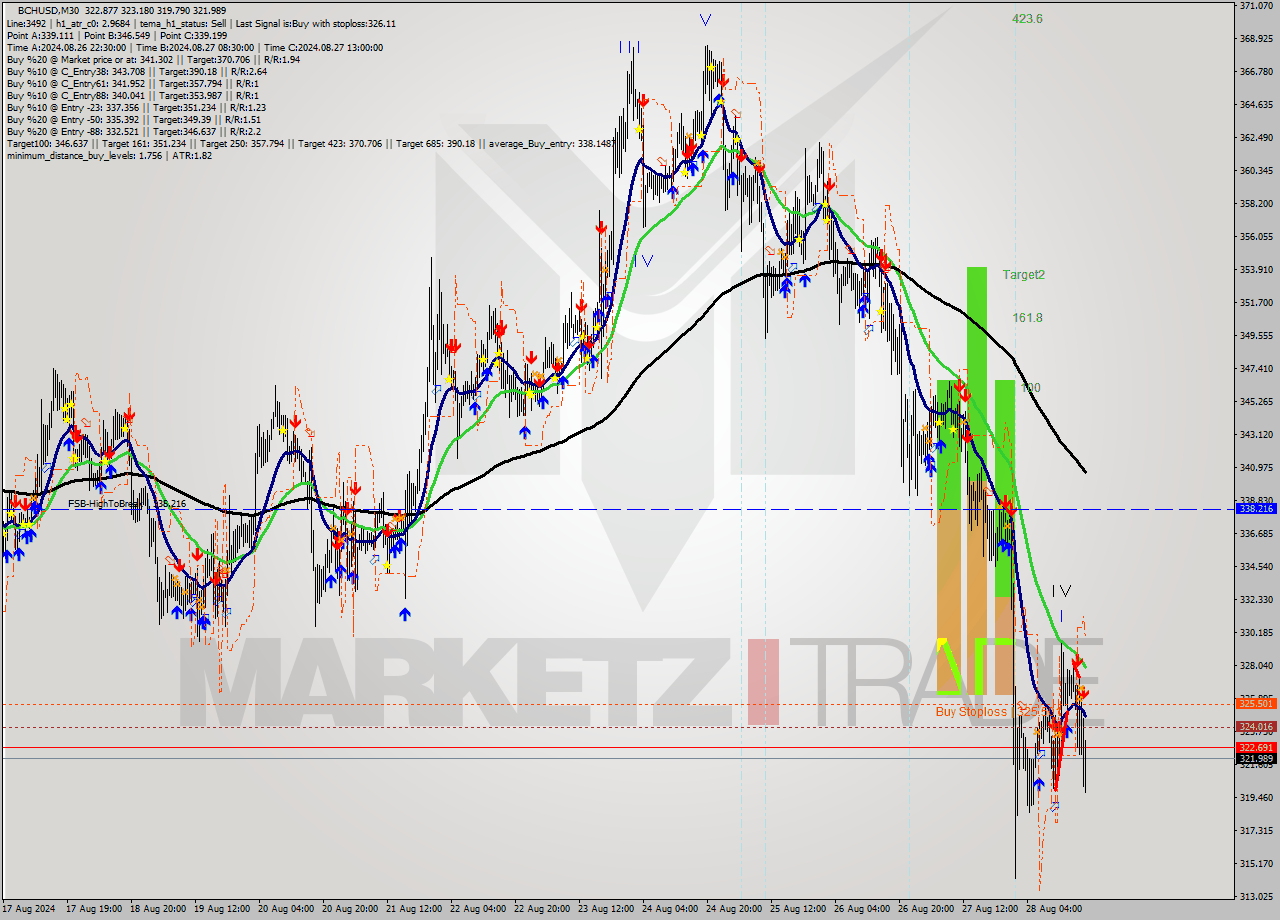The height and width of the screenshot is (920, 1280).
Task: Click the '24 Aug 20:00' time label
Action: point(734,910)
